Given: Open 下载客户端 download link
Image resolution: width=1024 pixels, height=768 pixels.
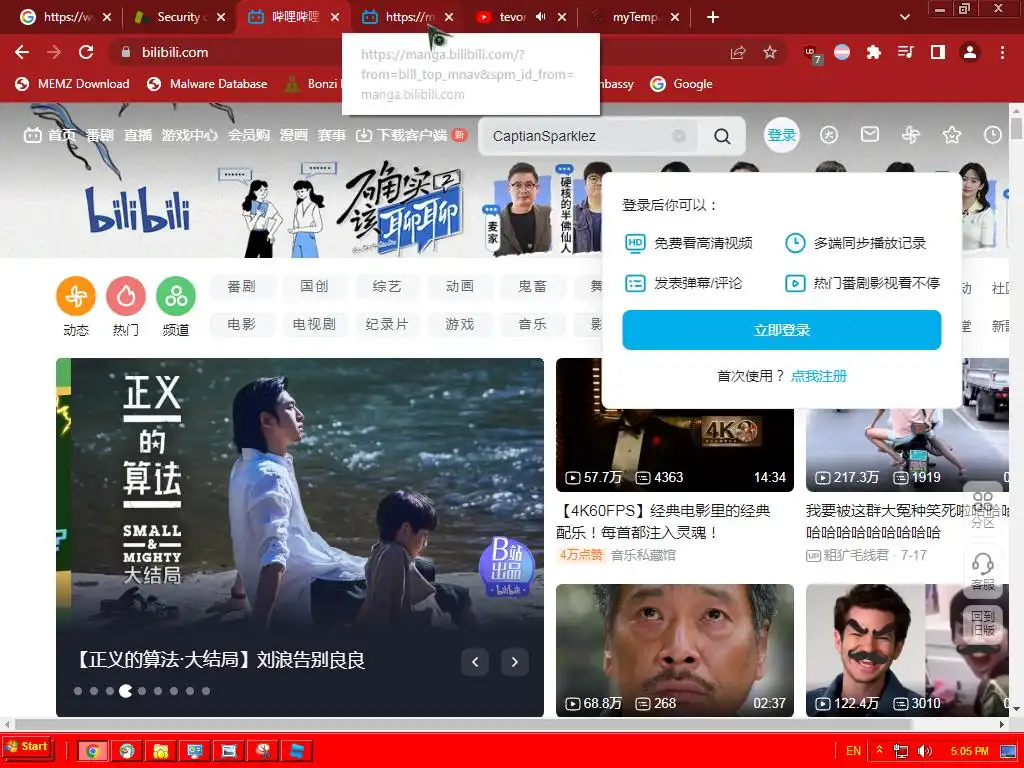Looking at the screenshot, I should point(411,135).
